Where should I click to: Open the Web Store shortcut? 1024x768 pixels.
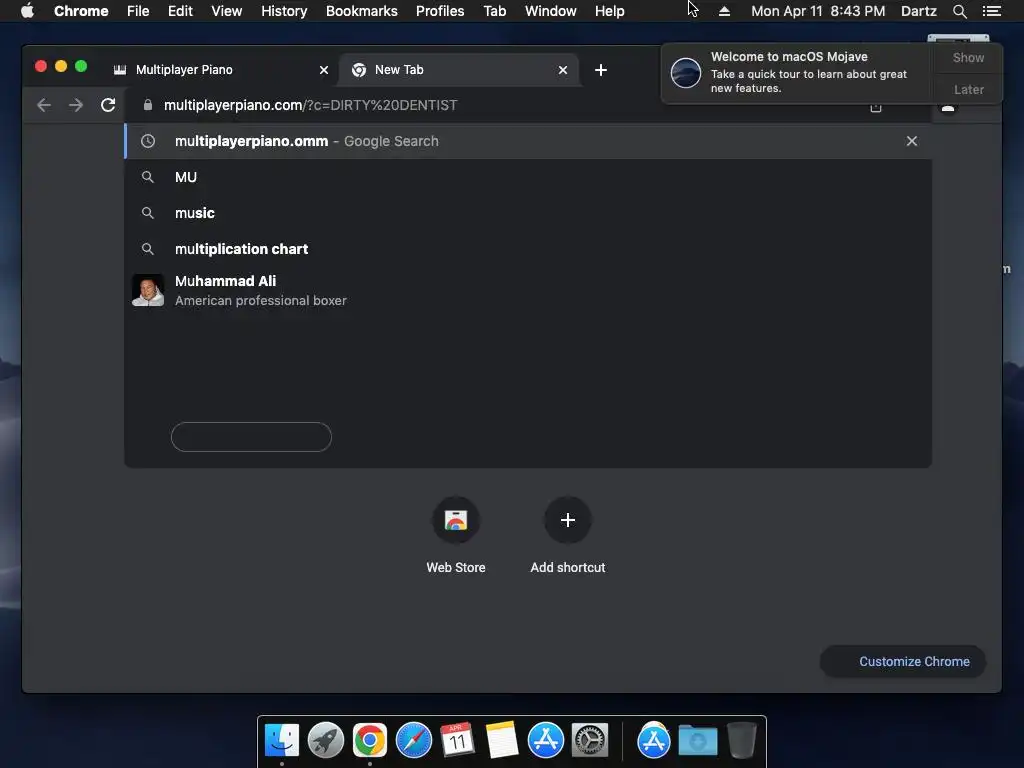(x=456, y=536)
